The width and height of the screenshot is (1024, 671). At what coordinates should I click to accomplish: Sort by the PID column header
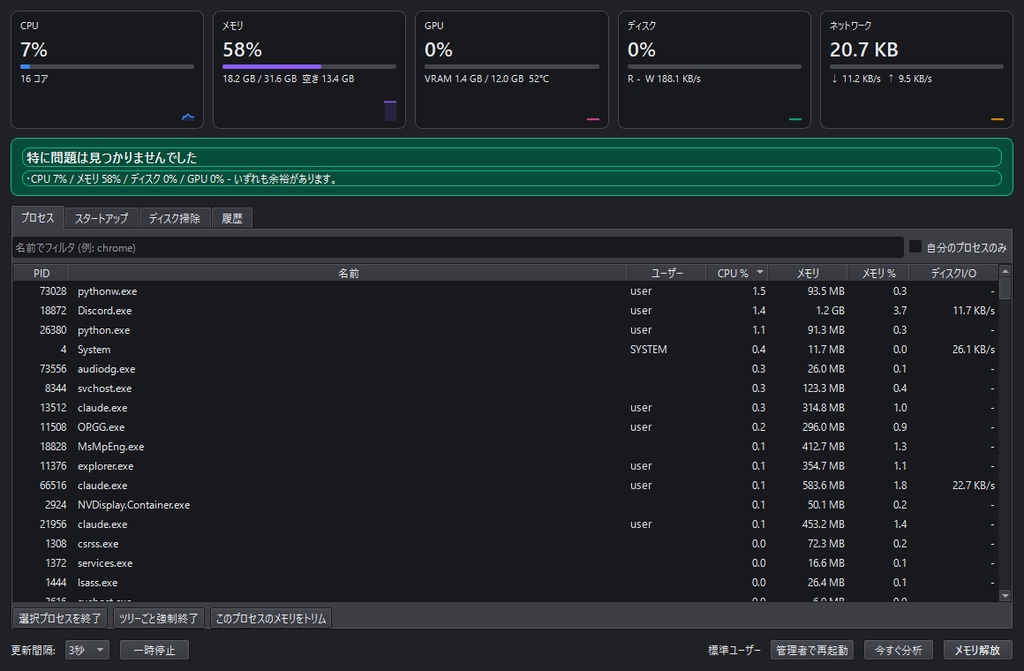tap(41, 273)
